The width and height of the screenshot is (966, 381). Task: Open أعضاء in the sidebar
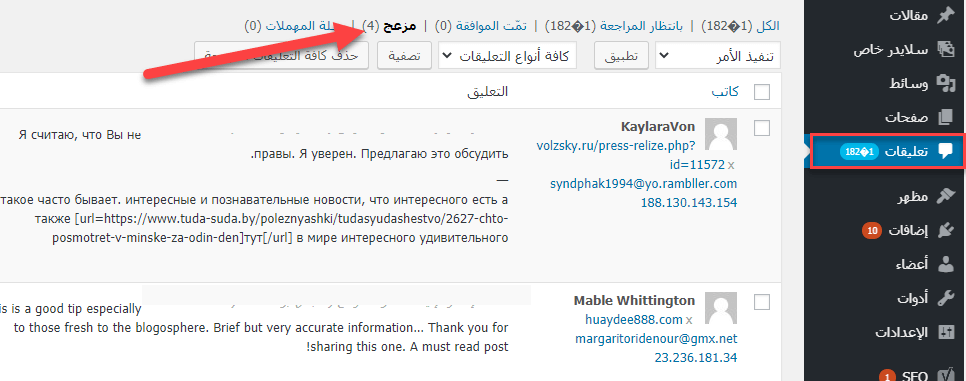point(912,264)
